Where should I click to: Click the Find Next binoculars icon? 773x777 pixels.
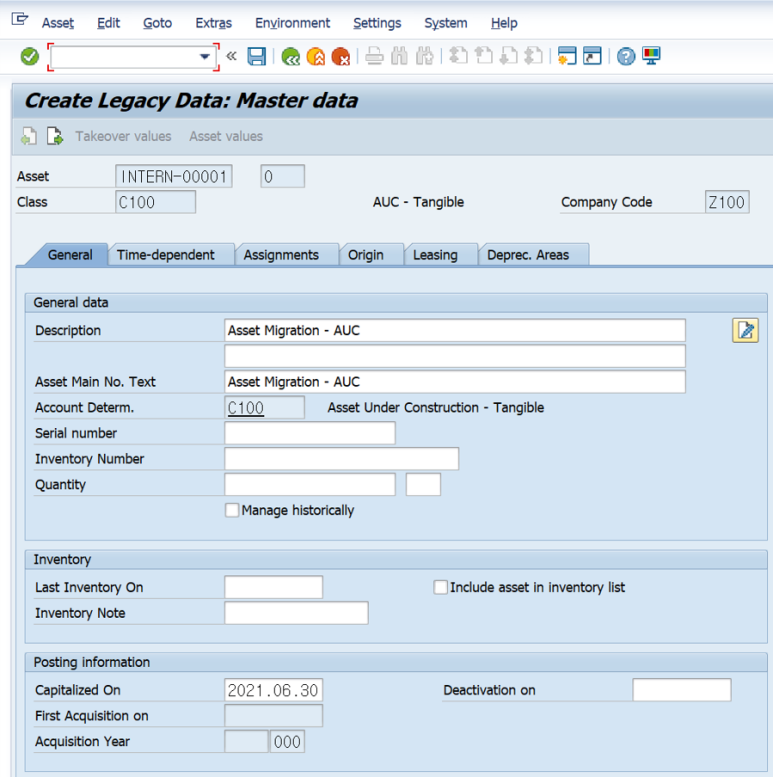coord(425,56)
